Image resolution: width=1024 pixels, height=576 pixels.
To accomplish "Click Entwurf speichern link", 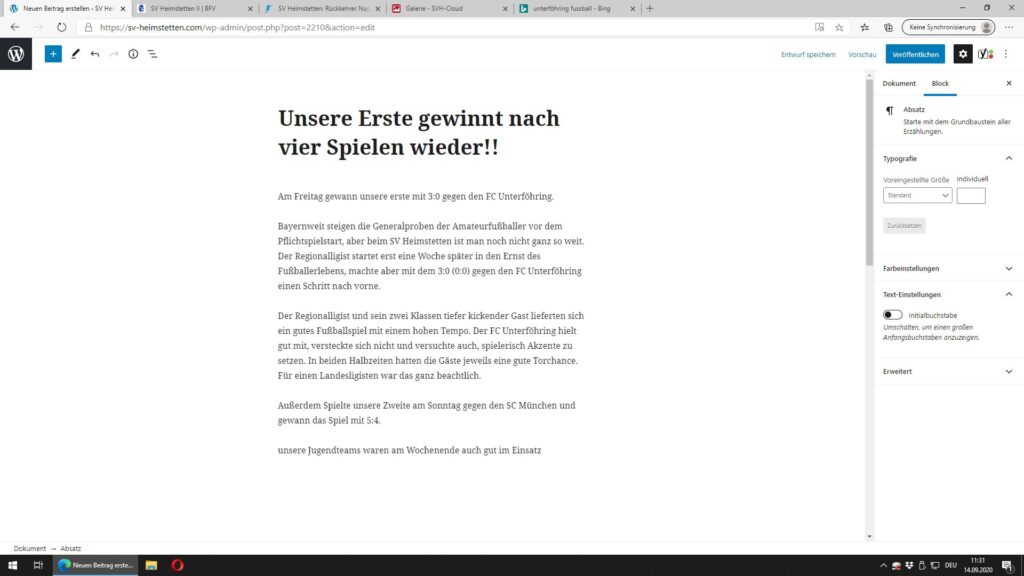I will click(808, 54).
